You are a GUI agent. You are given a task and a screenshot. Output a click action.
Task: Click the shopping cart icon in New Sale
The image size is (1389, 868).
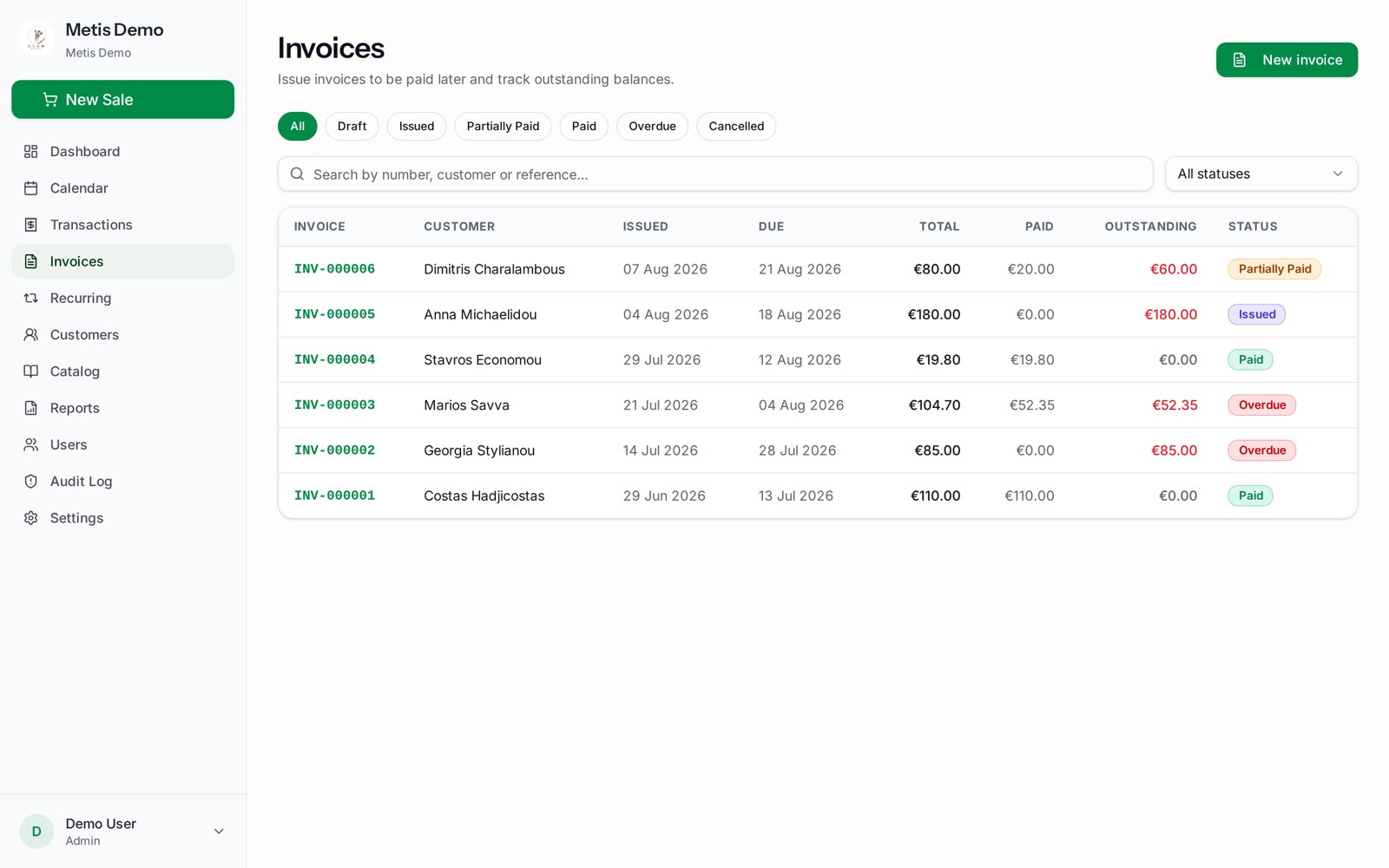(x=50, y=100)
